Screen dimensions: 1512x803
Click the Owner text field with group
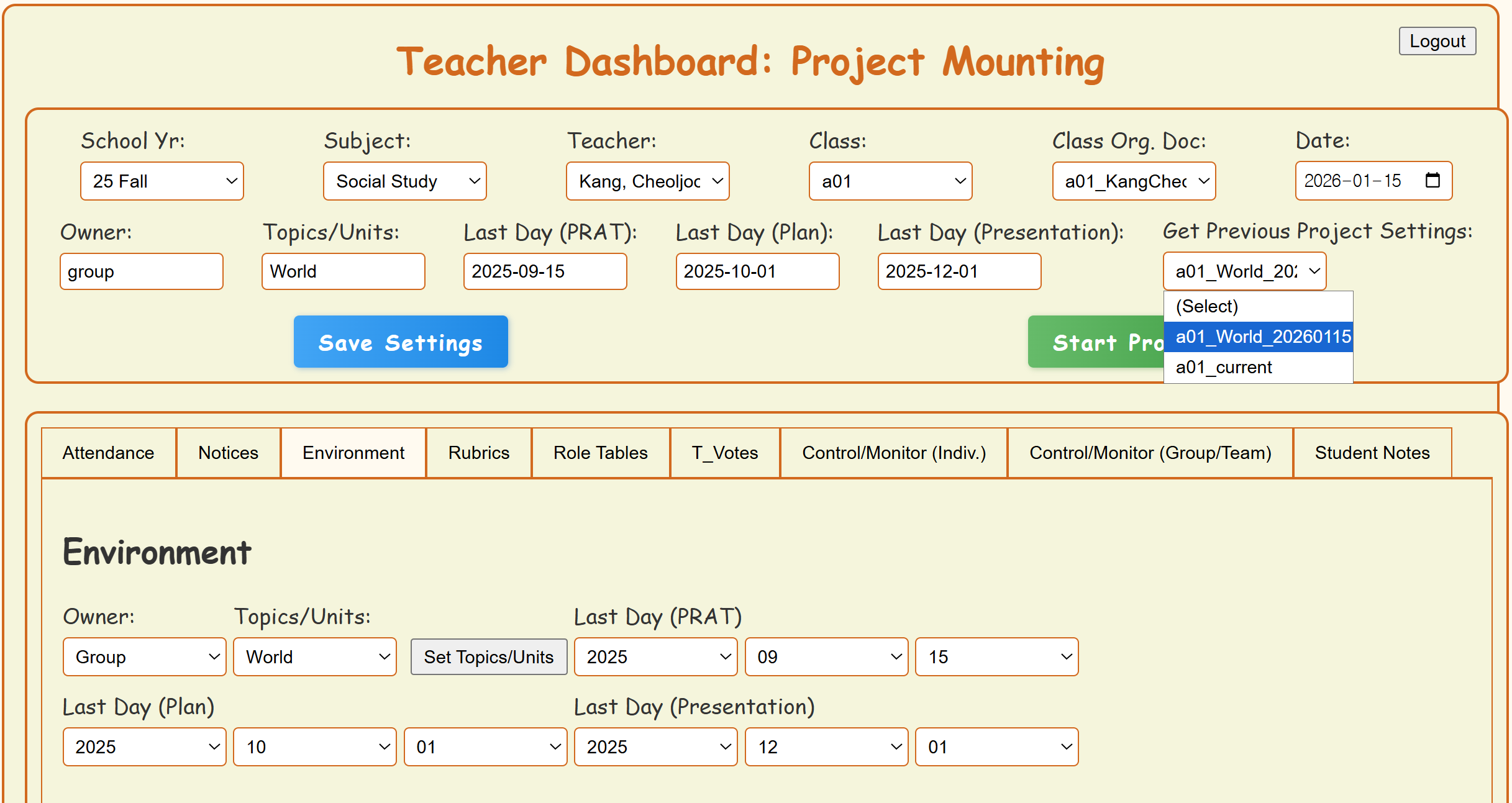(x=141, y=271)
